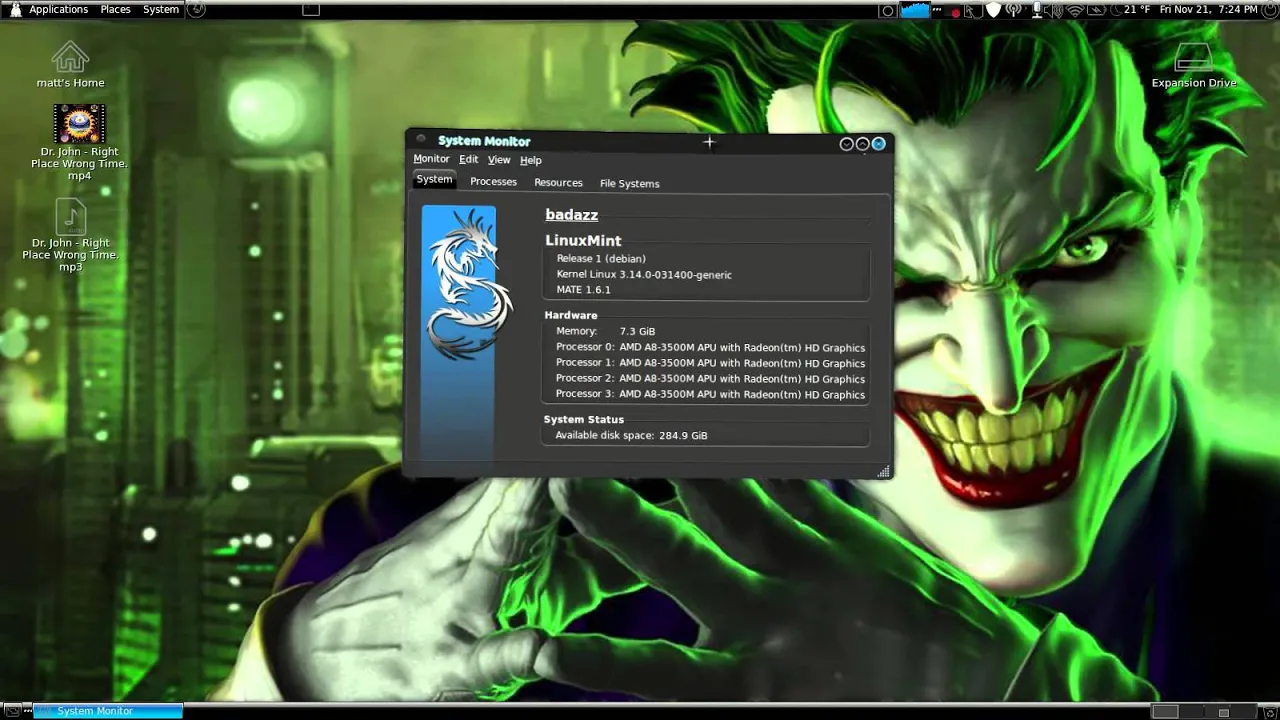Click Memory value '7.3 GiB'
This screenshot has width=1280, height=720.
[x=637, y=331]
